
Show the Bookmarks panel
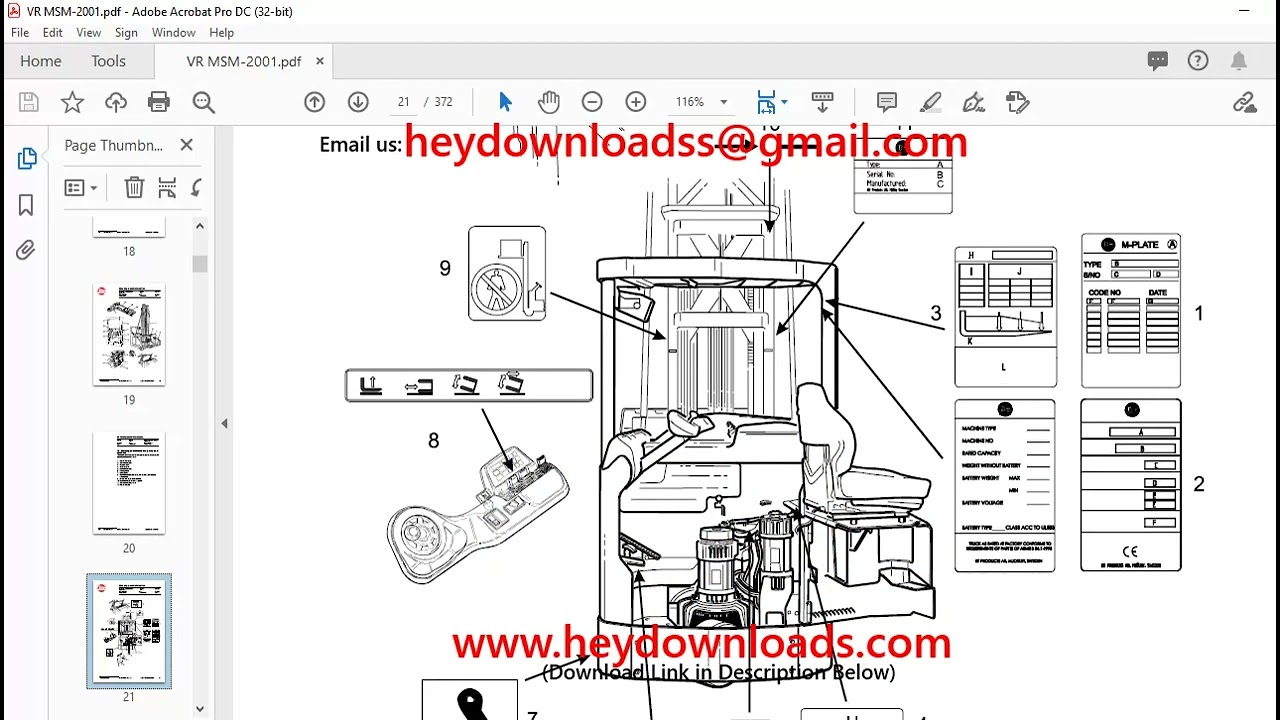(x=26, y=205)
